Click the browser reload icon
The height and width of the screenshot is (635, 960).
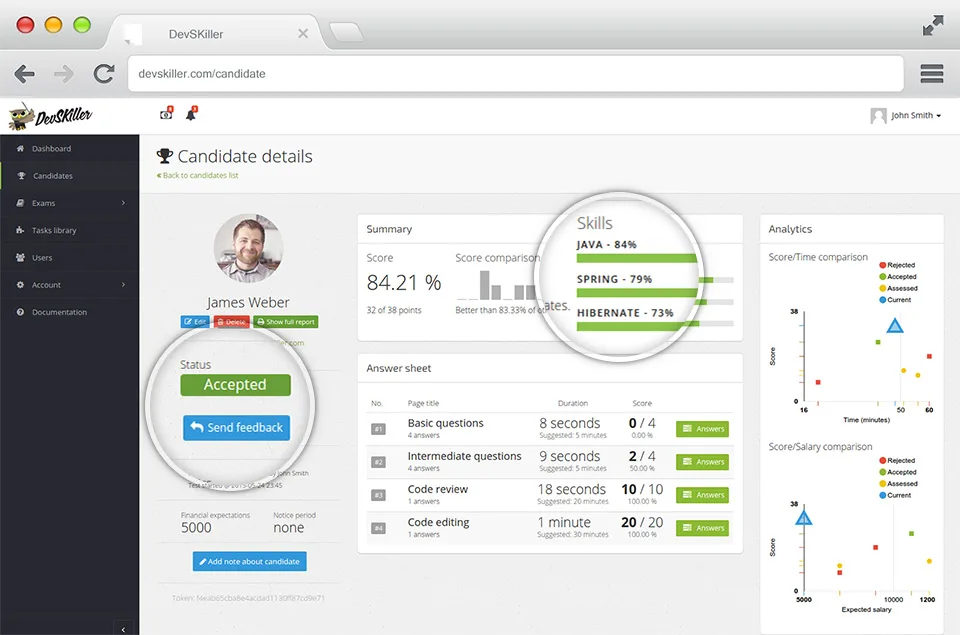(x=103, y=74)
